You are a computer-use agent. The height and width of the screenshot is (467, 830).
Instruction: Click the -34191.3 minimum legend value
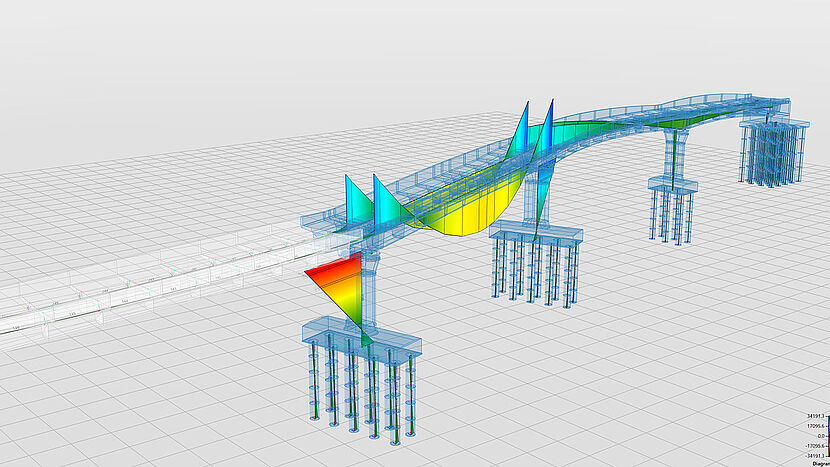click(808, 457)
